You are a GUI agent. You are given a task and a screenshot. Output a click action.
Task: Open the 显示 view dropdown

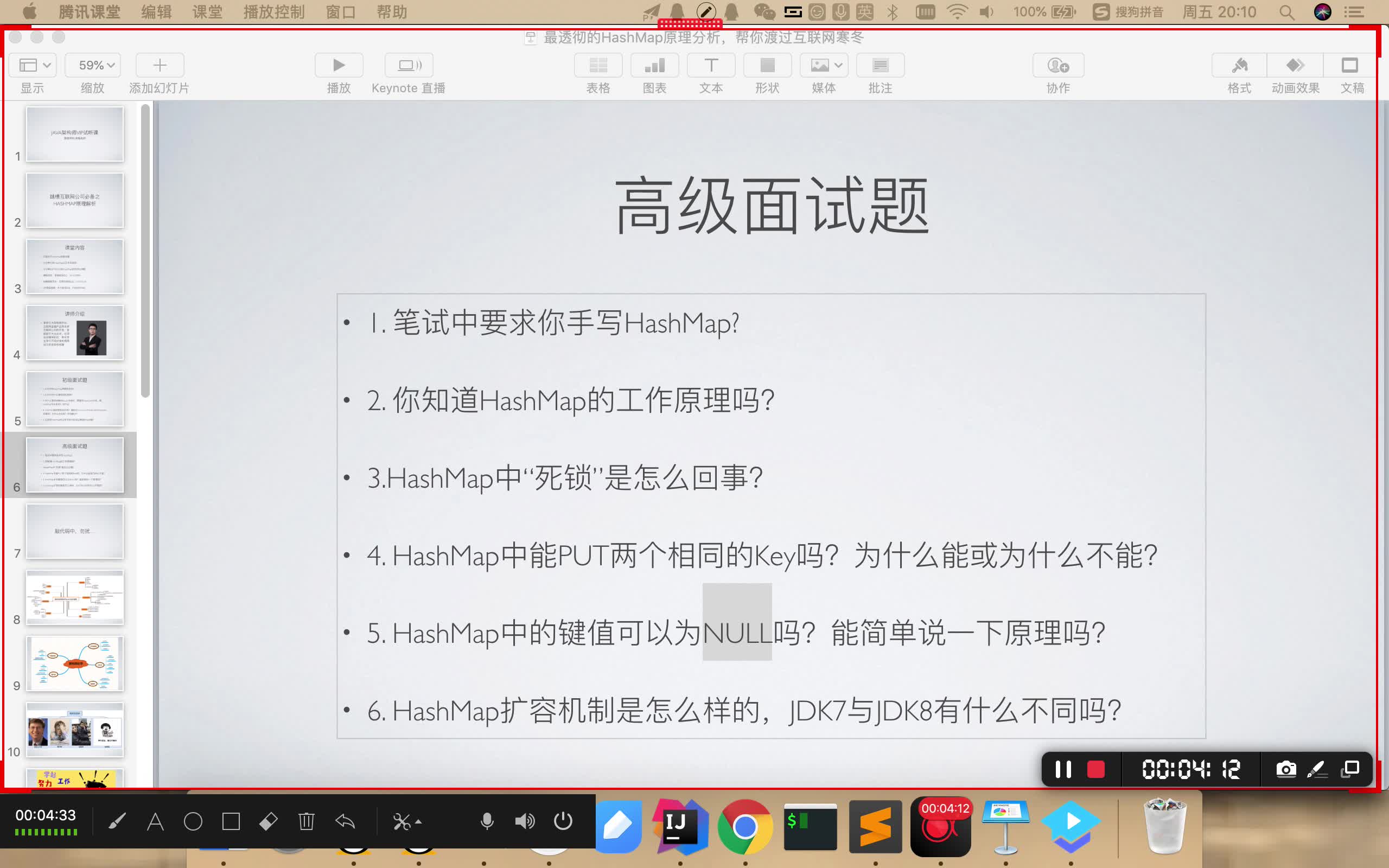point(33,66)
